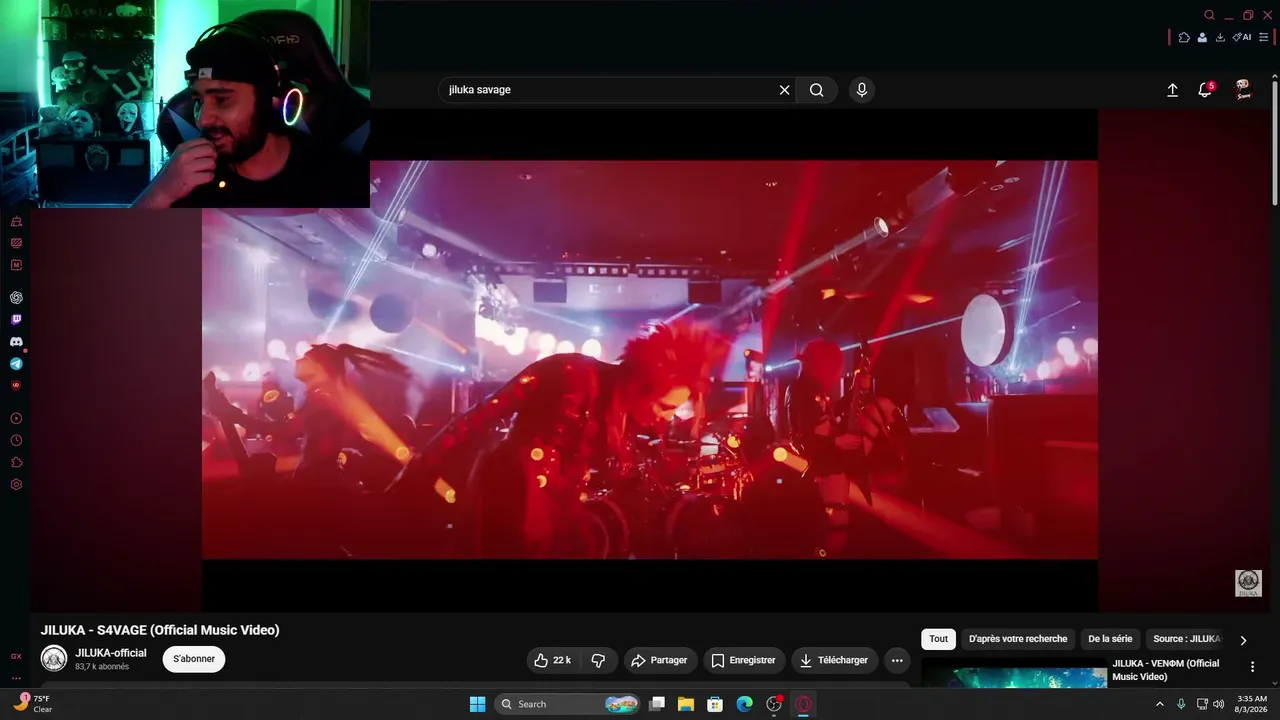Open Telegram in the Opera sidebar
This screenshot has width=1280, height=720.
pos(16,364)
